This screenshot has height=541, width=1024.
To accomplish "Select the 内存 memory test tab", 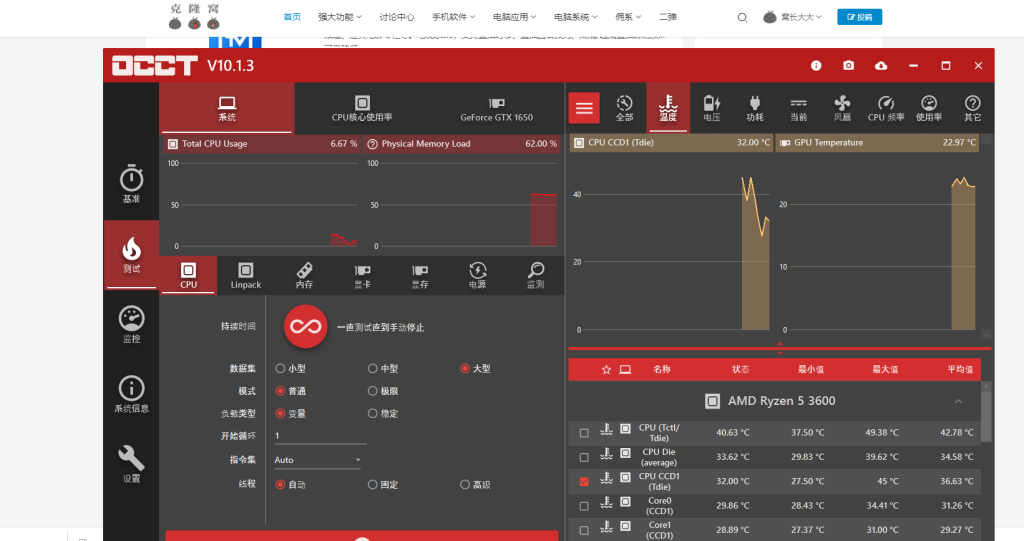I will click(x=304, y=275).
